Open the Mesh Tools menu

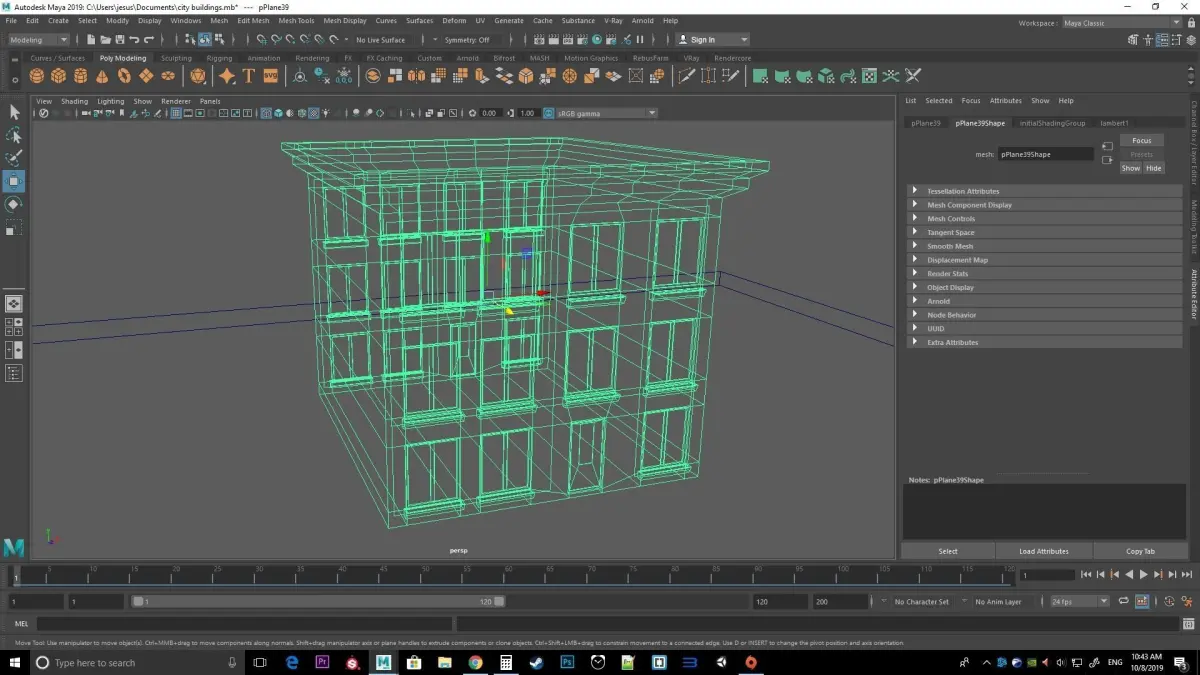click(296, 20)
